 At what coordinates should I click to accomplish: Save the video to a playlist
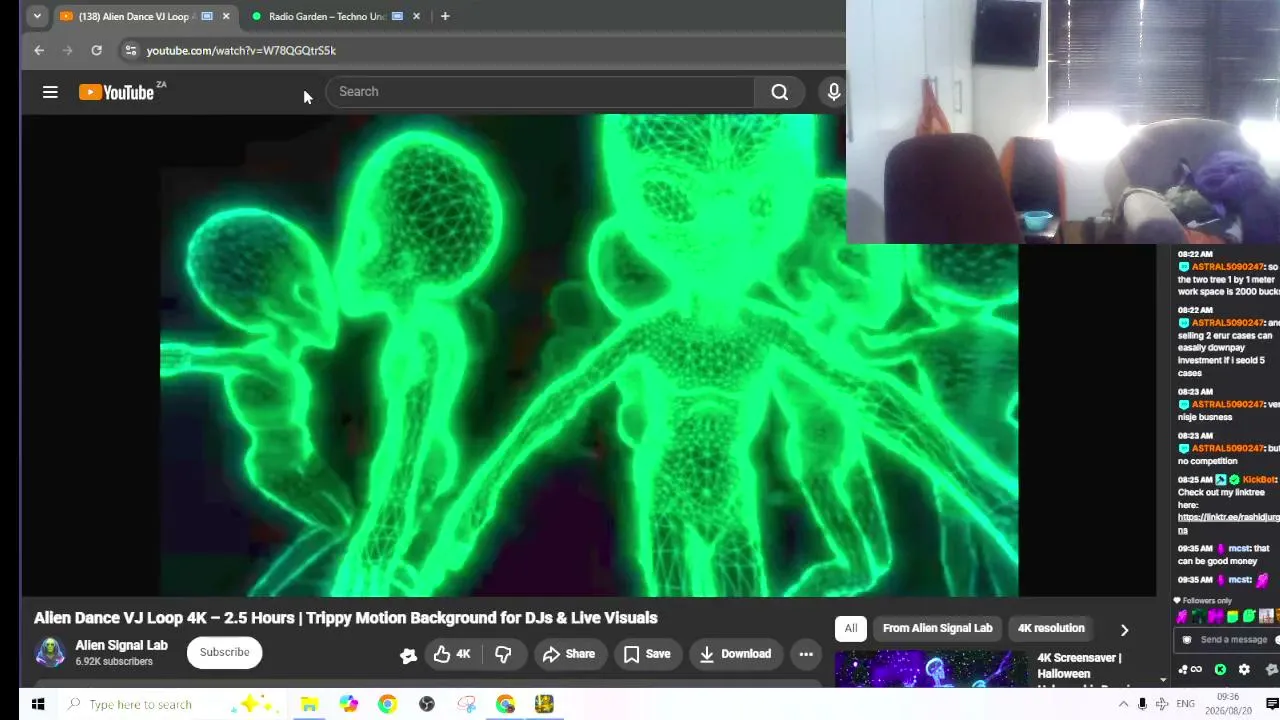tap(647, 654)
